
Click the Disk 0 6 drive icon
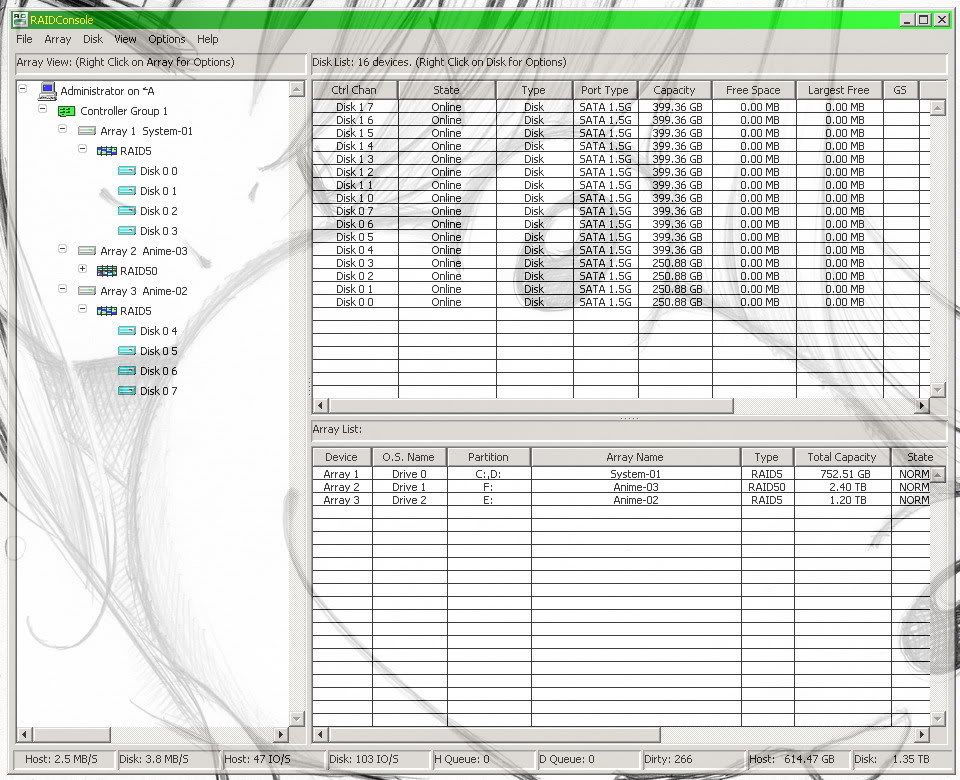pos(127,371)
